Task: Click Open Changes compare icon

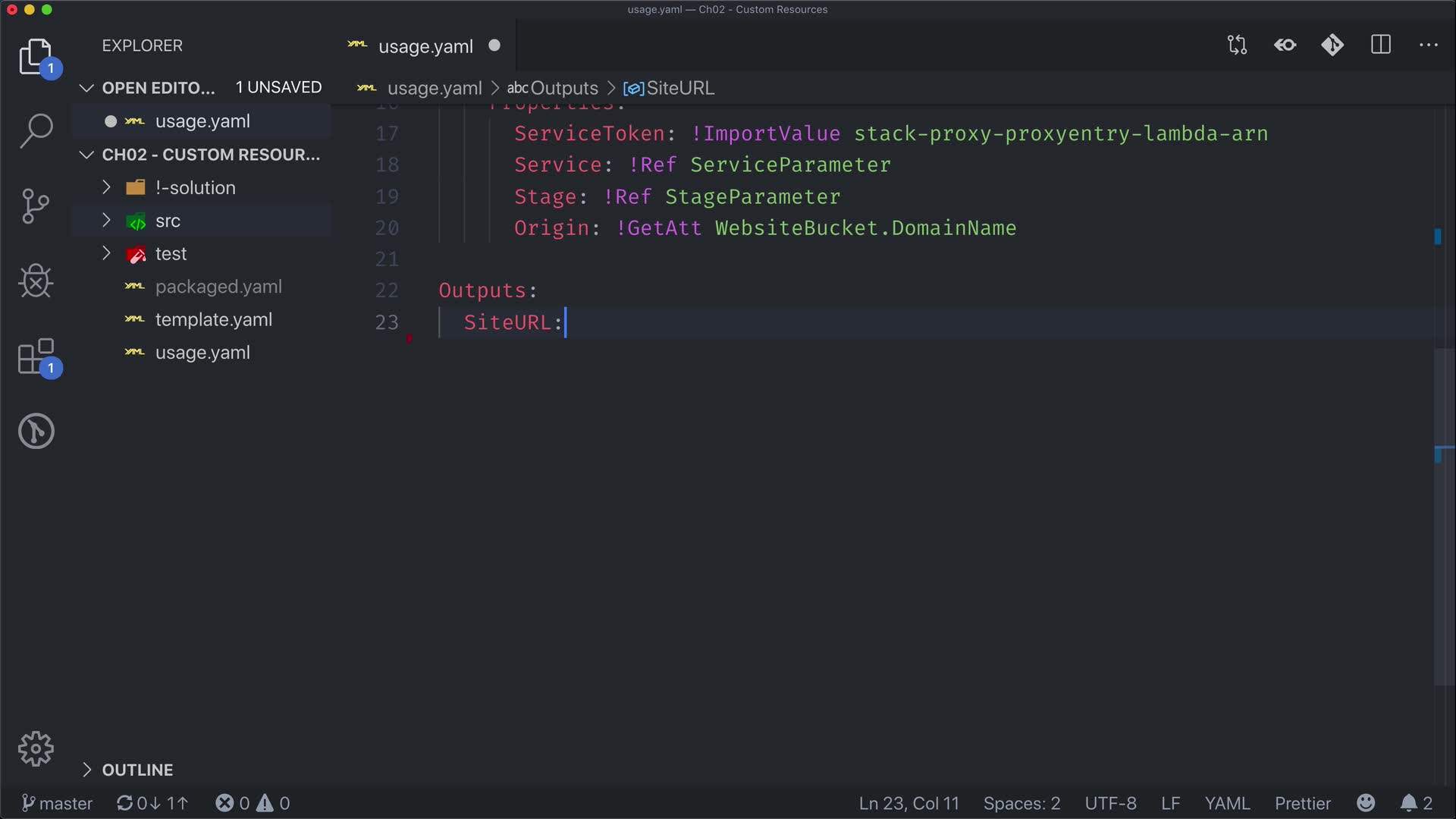Action: click(x=1237, y=45)
